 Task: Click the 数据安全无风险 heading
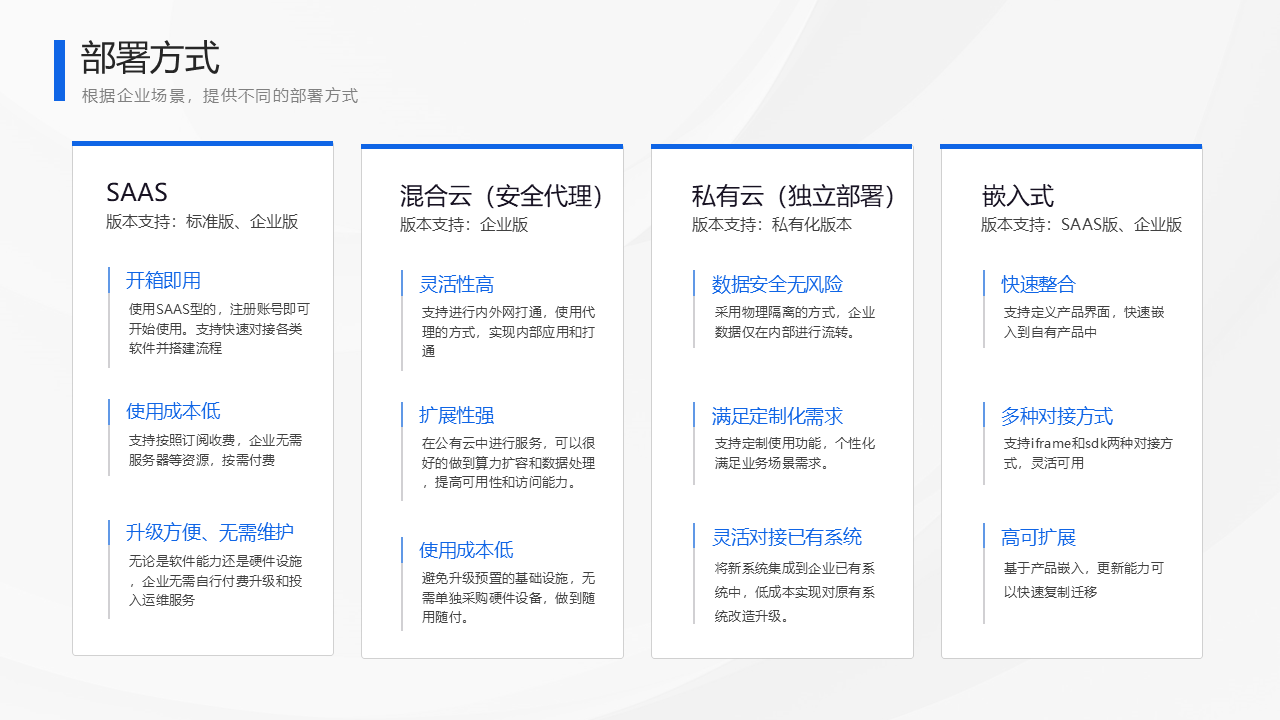coord(777,284)
